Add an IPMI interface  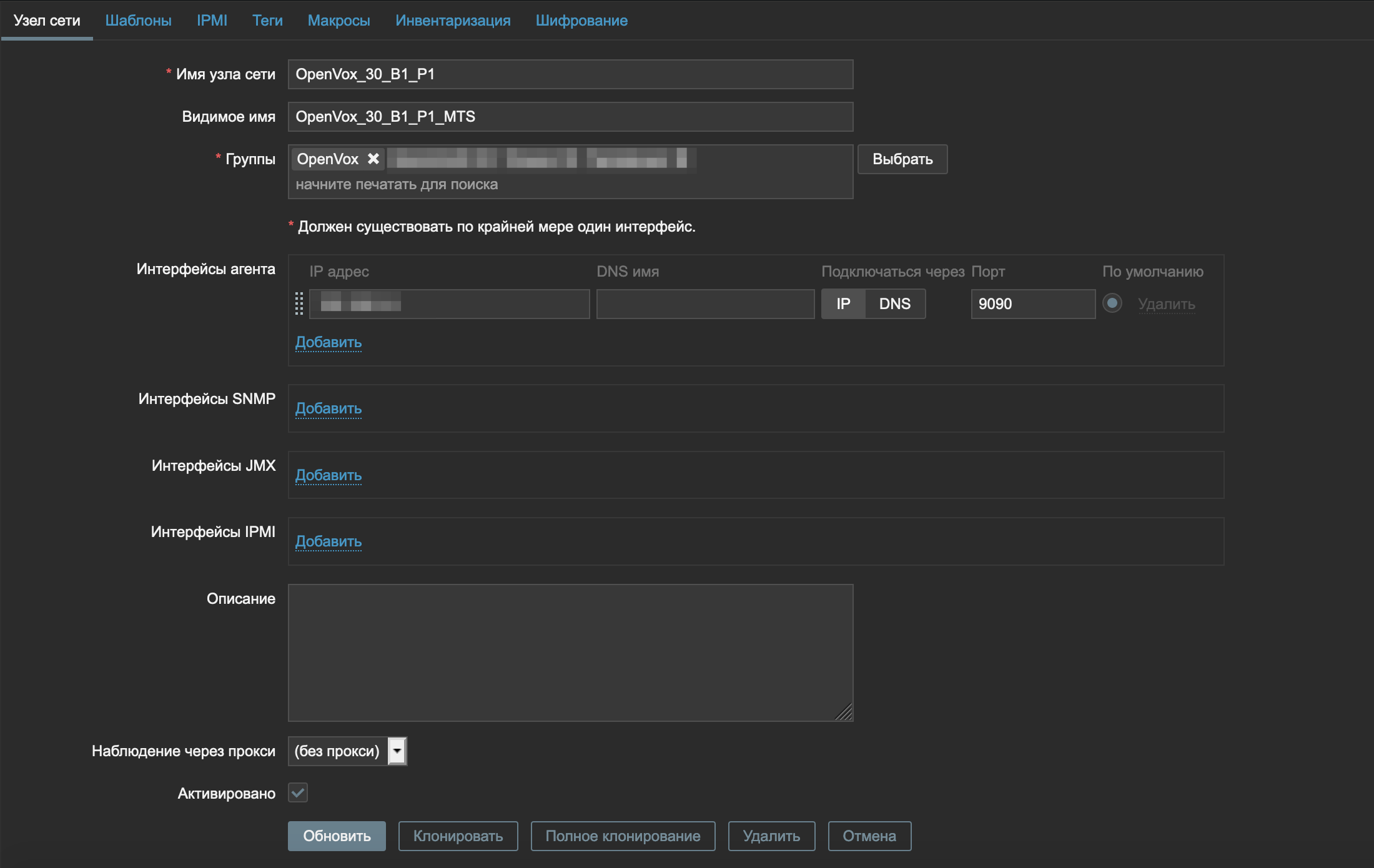point(329,541)
